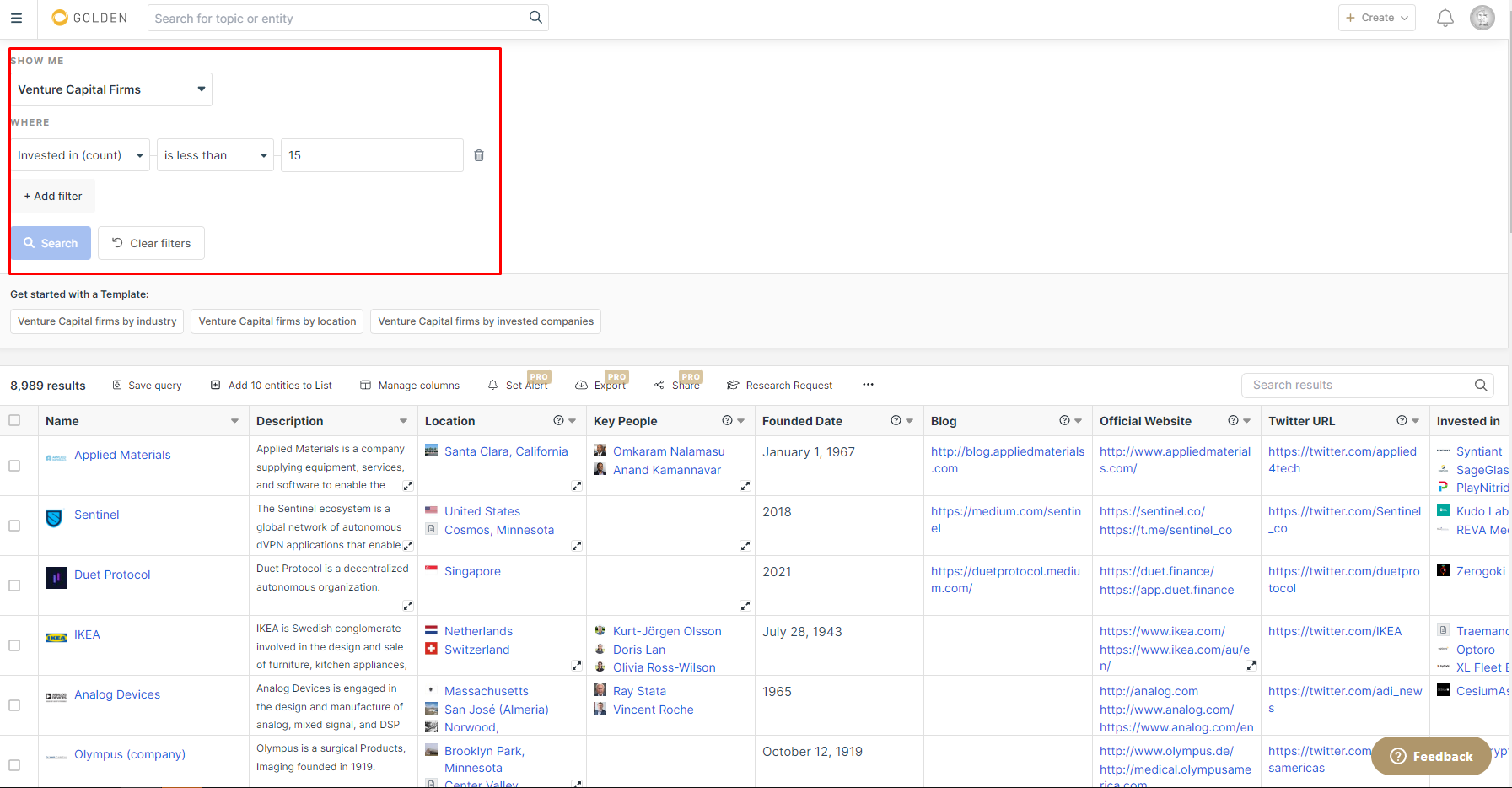Viewport: 1512px width, 788px height.
Task: Open the Founded Date column sort menu
Action: click(x=910, y=421)
